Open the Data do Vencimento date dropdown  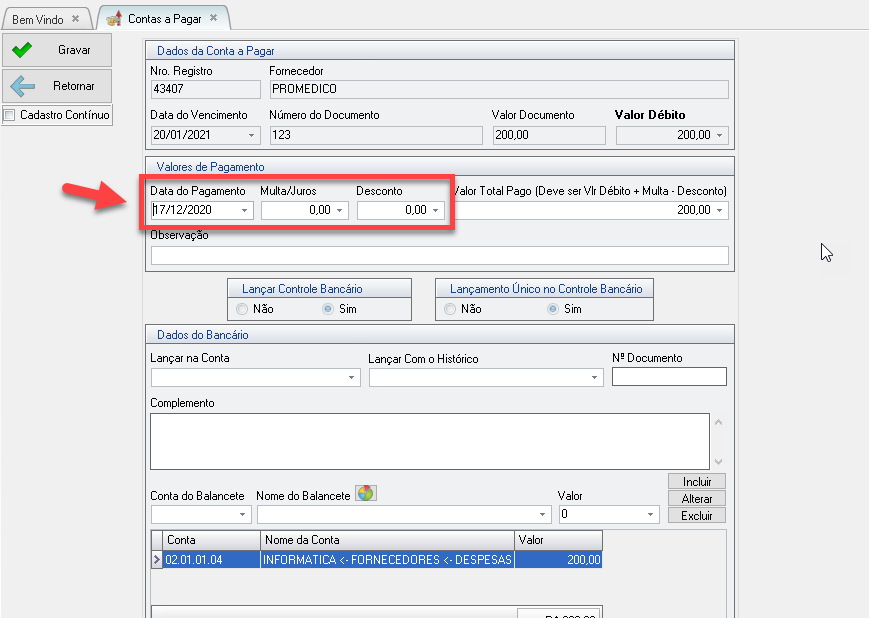pyautogui.click(x=251, y=135)
